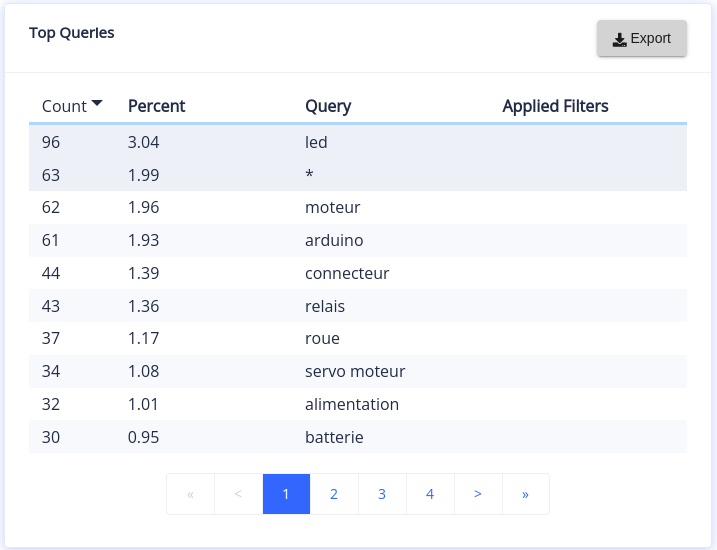Click the download icon in Export button
Screen dimensions: 717x550
(x=619, y=39)
